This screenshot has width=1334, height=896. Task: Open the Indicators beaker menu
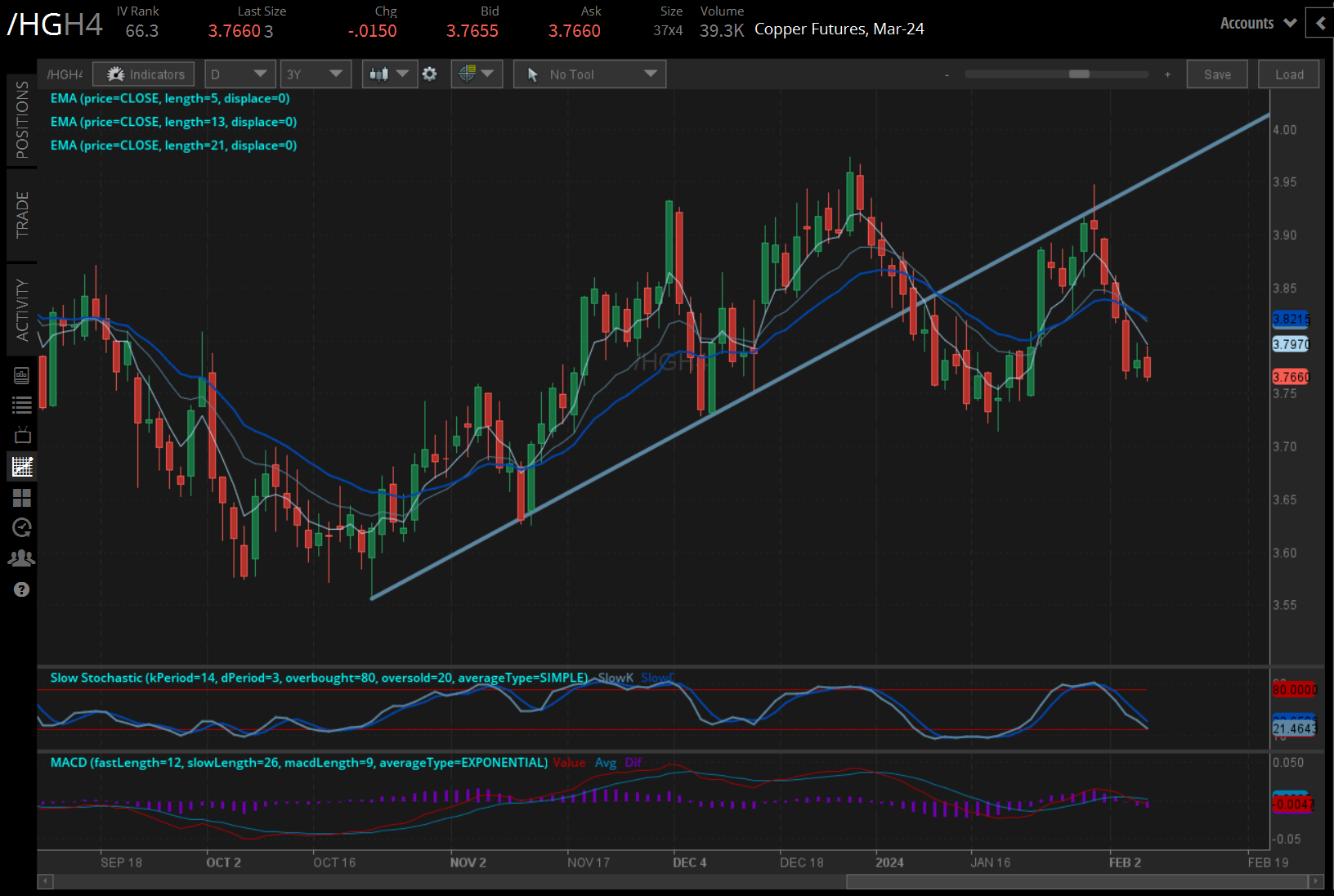tap(143, 74)
